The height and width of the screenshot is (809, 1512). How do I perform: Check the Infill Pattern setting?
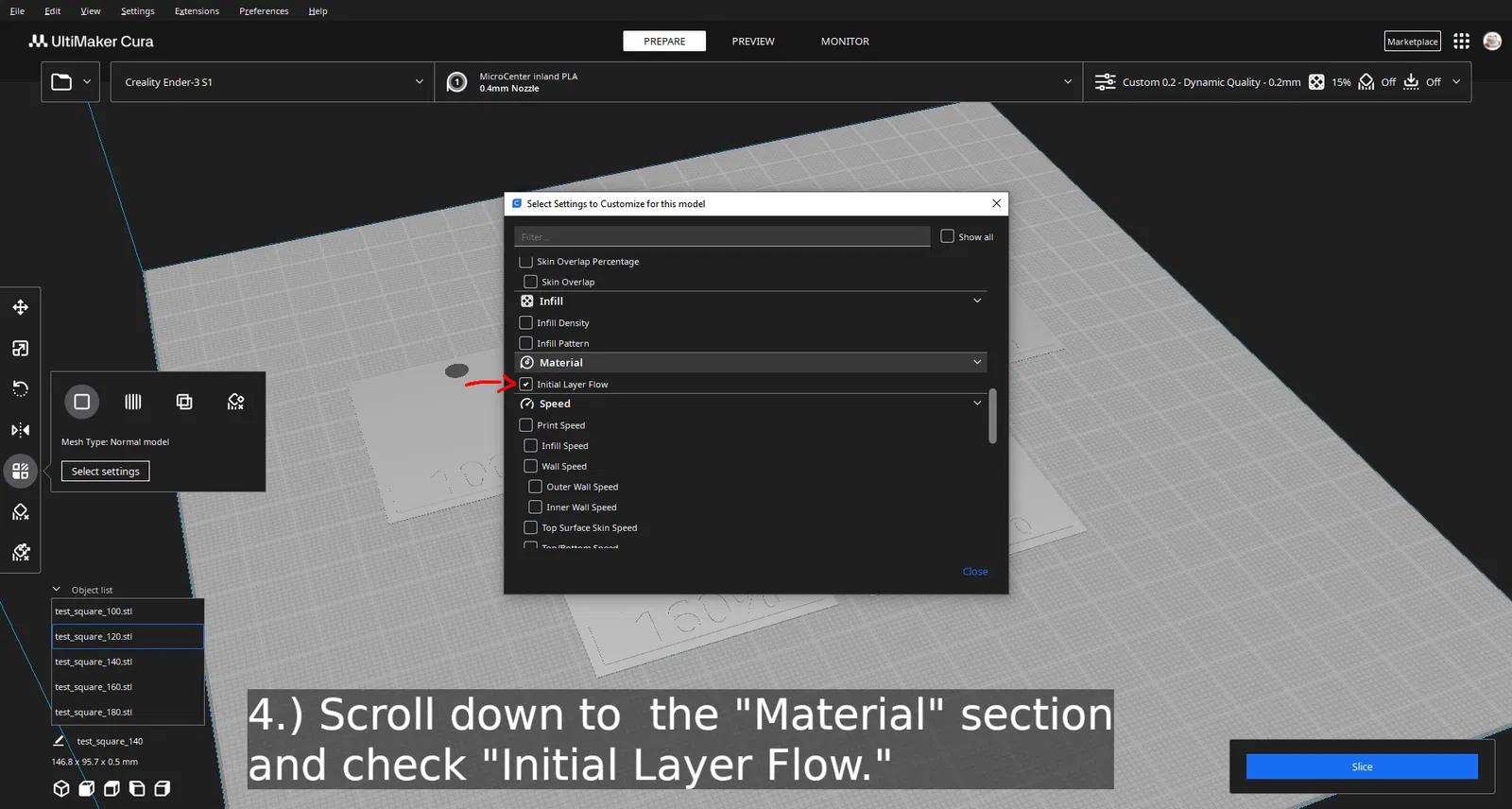coord(526,343)
